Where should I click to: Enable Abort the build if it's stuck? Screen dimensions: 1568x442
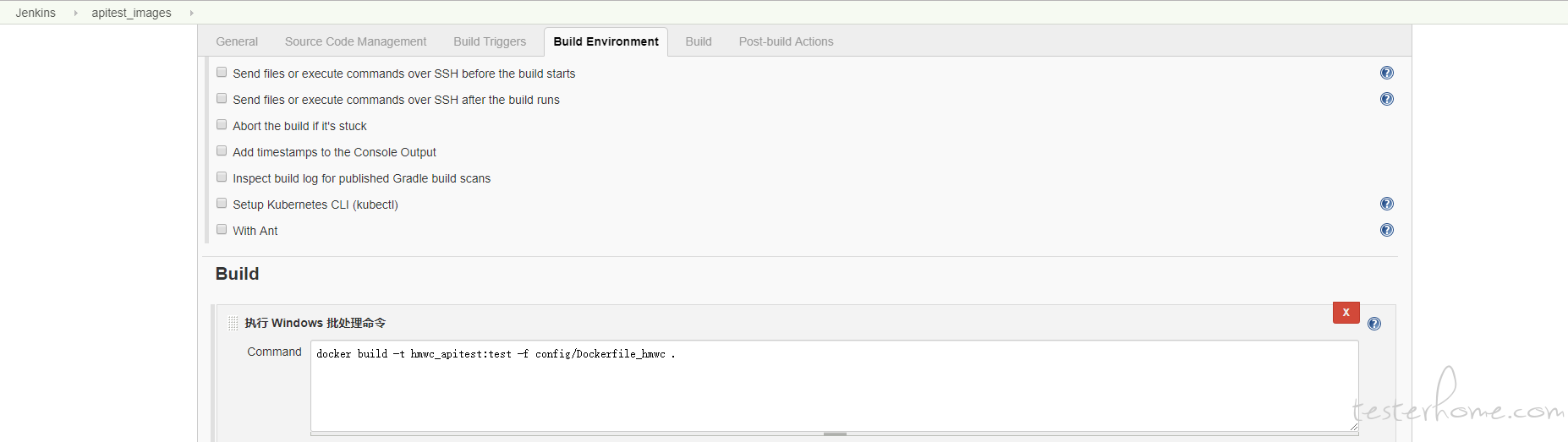[222, 124]
